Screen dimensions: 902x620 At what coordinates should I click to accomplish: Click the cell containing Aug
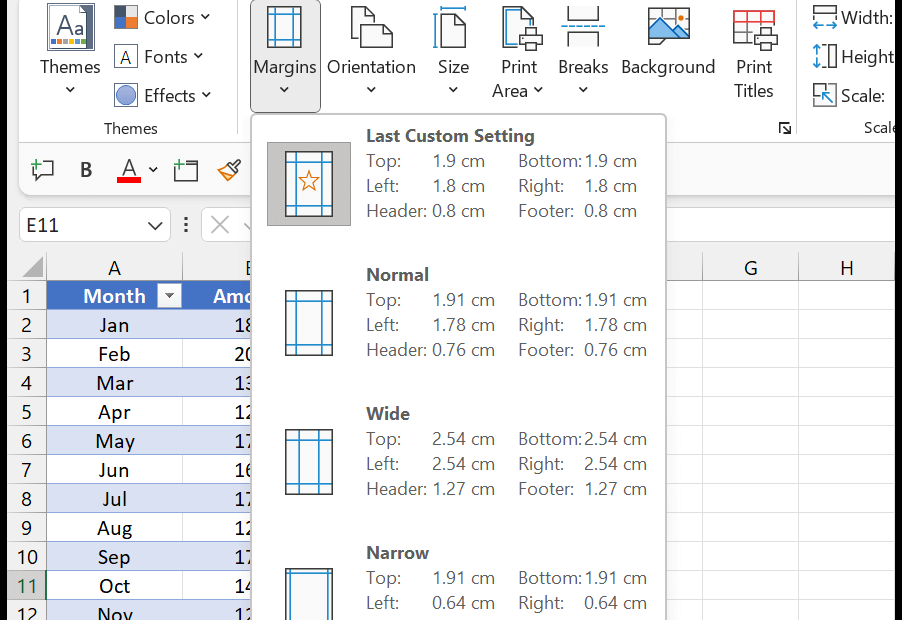[x=114, y=528]
